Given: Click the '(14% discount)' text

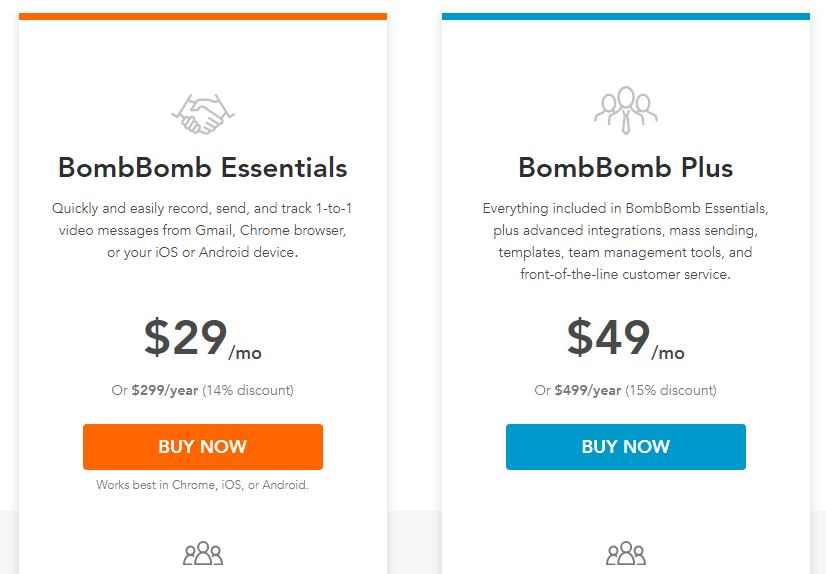Looking at the screenshot, I should point(248,390).
